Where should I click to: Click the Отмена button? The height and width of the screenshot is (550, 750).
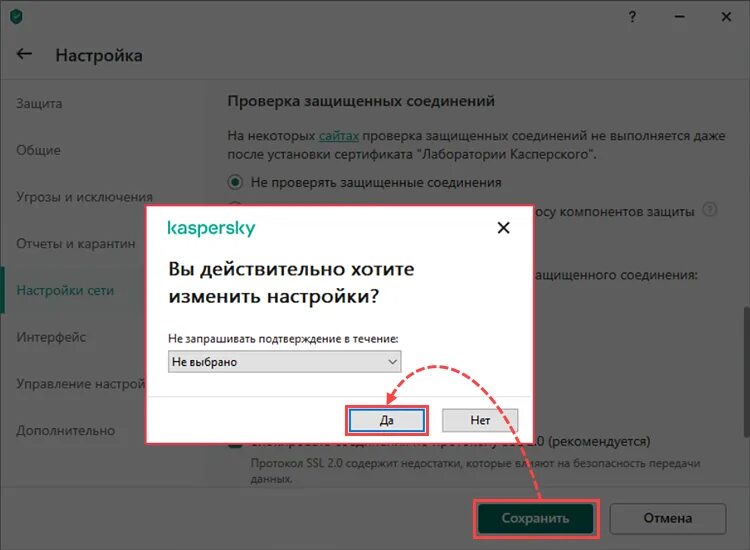668,518
